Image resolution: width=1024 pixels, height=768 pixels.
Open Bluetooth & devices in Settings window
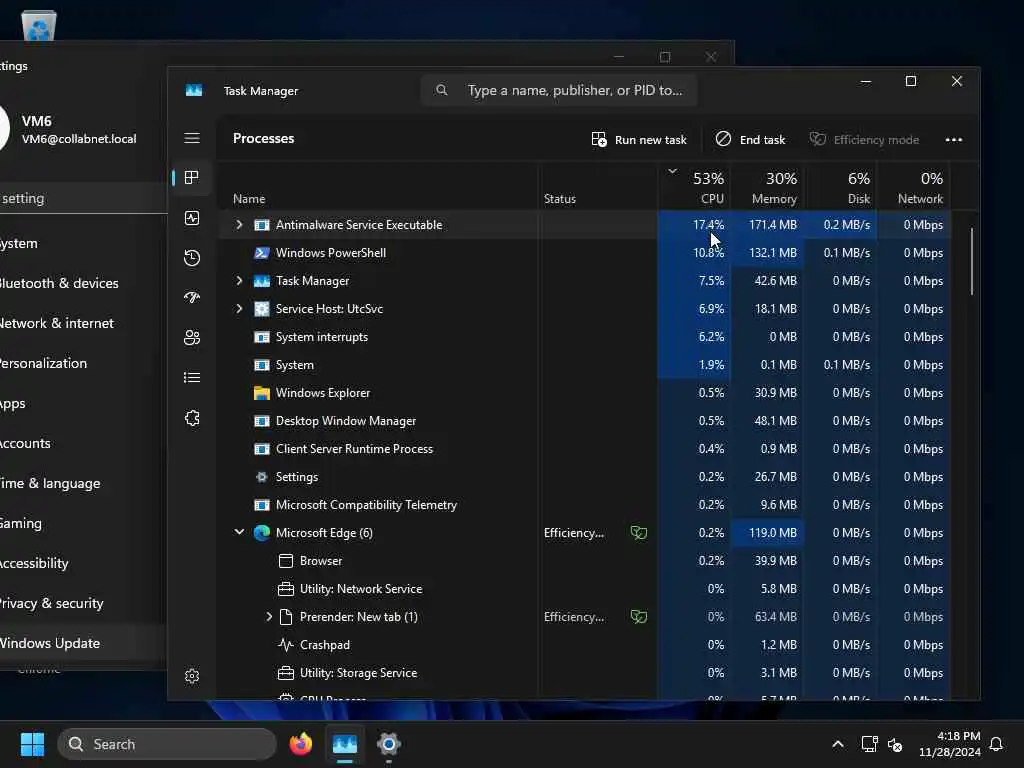coord(59,283)
